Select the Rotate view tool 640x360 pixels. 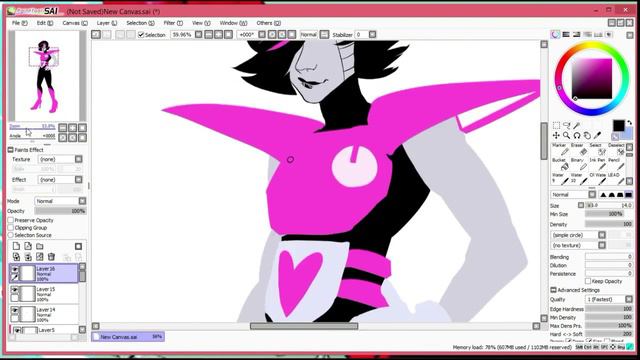[577, 135]
